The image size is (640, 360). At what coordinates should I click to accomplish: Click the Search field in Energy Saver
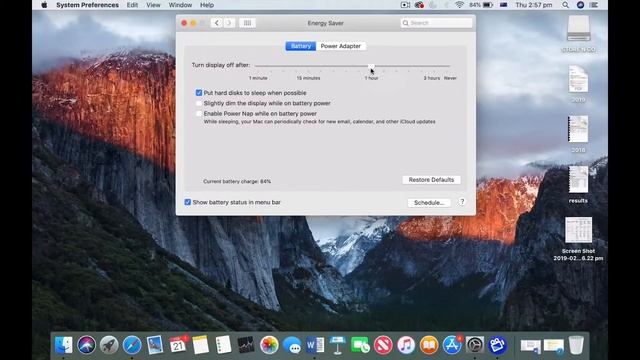pyautogui.click(x=436, y=23)
